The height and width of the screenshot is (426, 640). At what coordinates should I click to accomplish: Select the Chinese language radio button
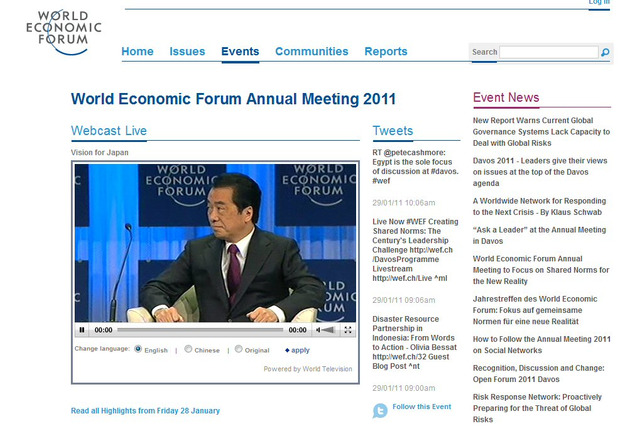point(188,349)
